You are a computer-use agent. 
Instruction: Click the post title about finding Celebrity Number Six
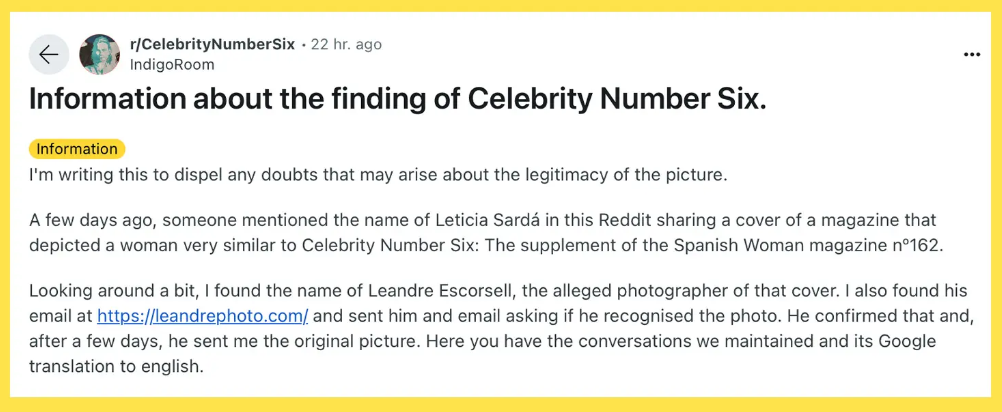(x=397, y=100)
